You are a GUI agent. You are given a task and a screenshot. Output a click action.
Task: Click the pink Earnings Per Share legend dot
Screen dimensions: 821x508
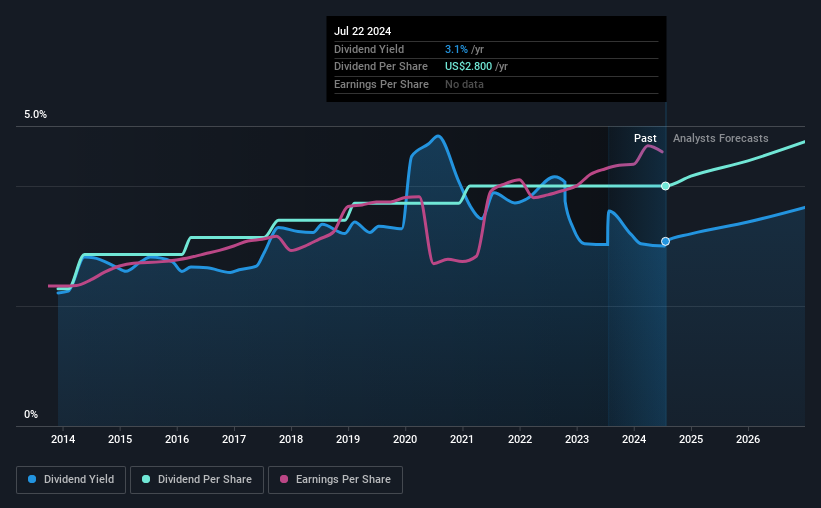pyautogui.click(x=284, y=479)
